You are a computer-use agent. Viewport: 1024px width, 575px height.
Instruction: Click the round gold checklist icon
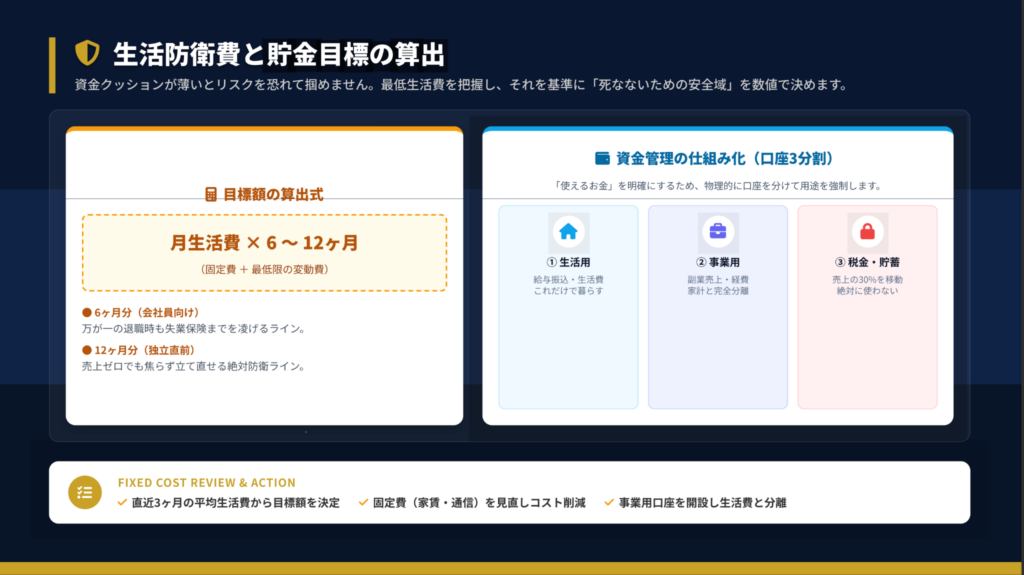tap(84, 492)
